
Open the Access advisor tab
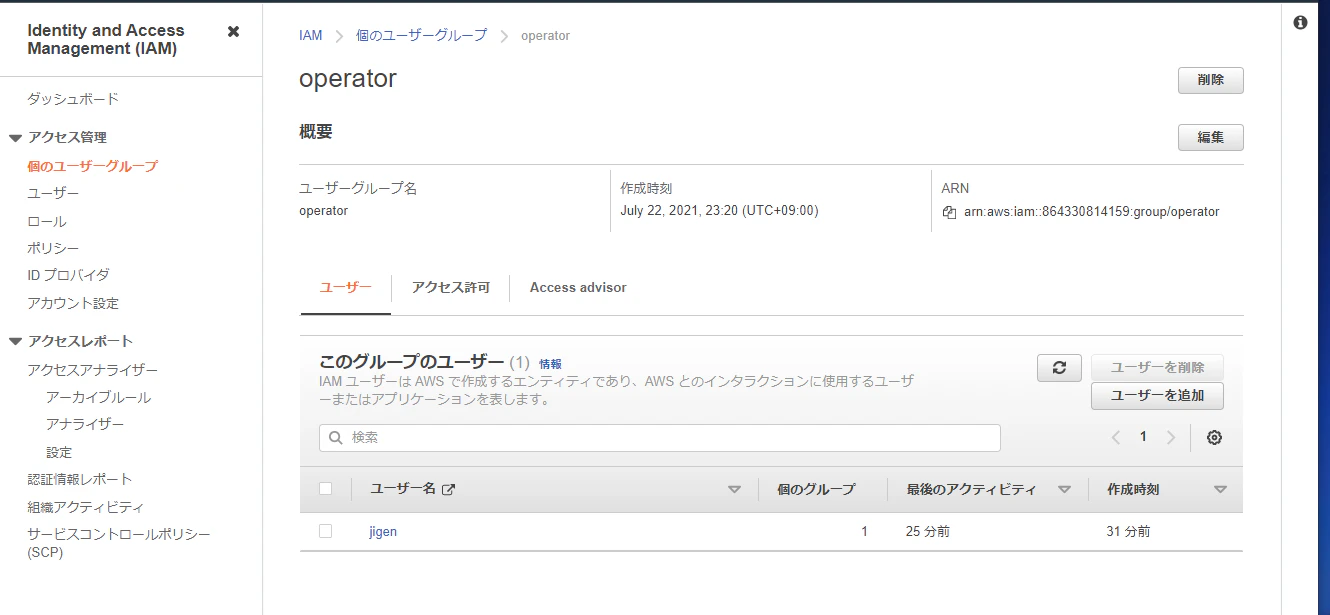(x=578, y=287)
